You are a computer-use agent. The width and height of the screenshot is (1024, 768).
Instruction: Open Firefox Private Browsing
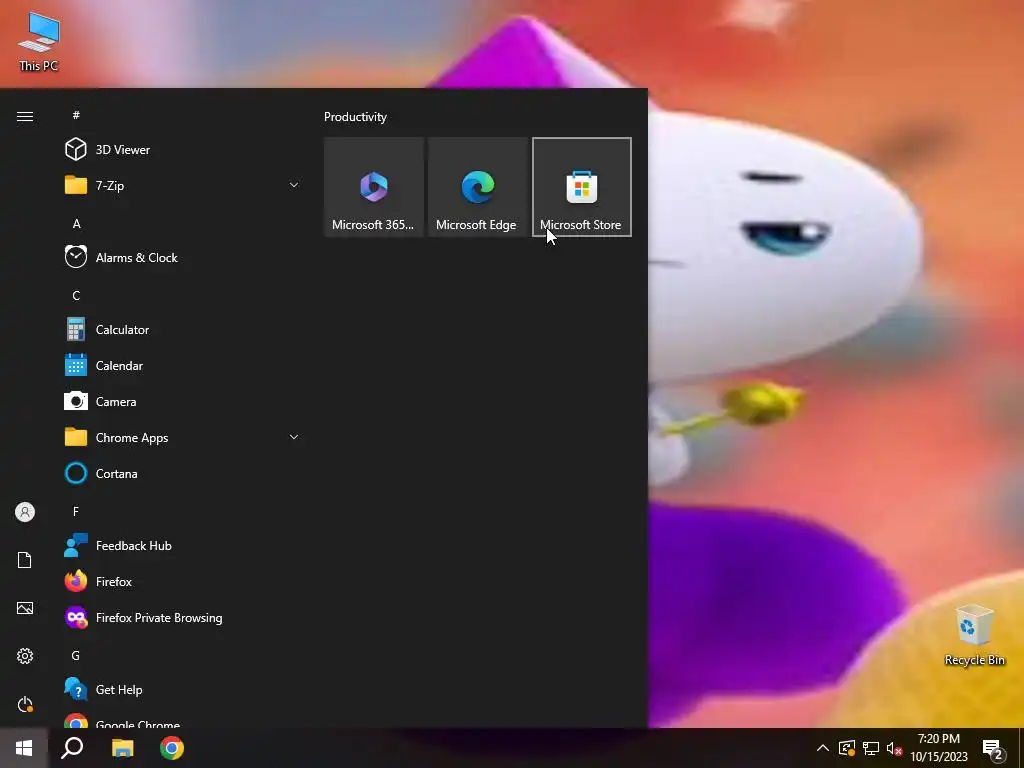pyautogui.click(x=182, y=617)
